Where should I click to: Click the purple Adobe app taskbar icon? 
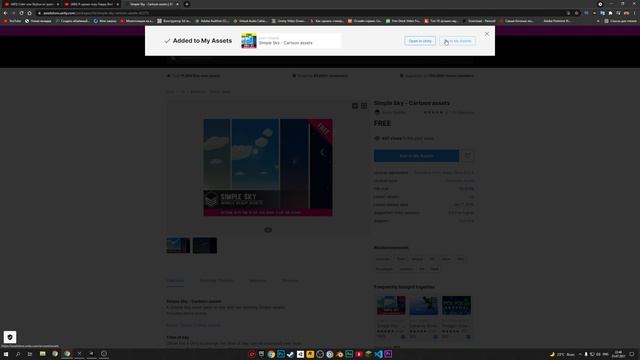(x=388, y=354)
